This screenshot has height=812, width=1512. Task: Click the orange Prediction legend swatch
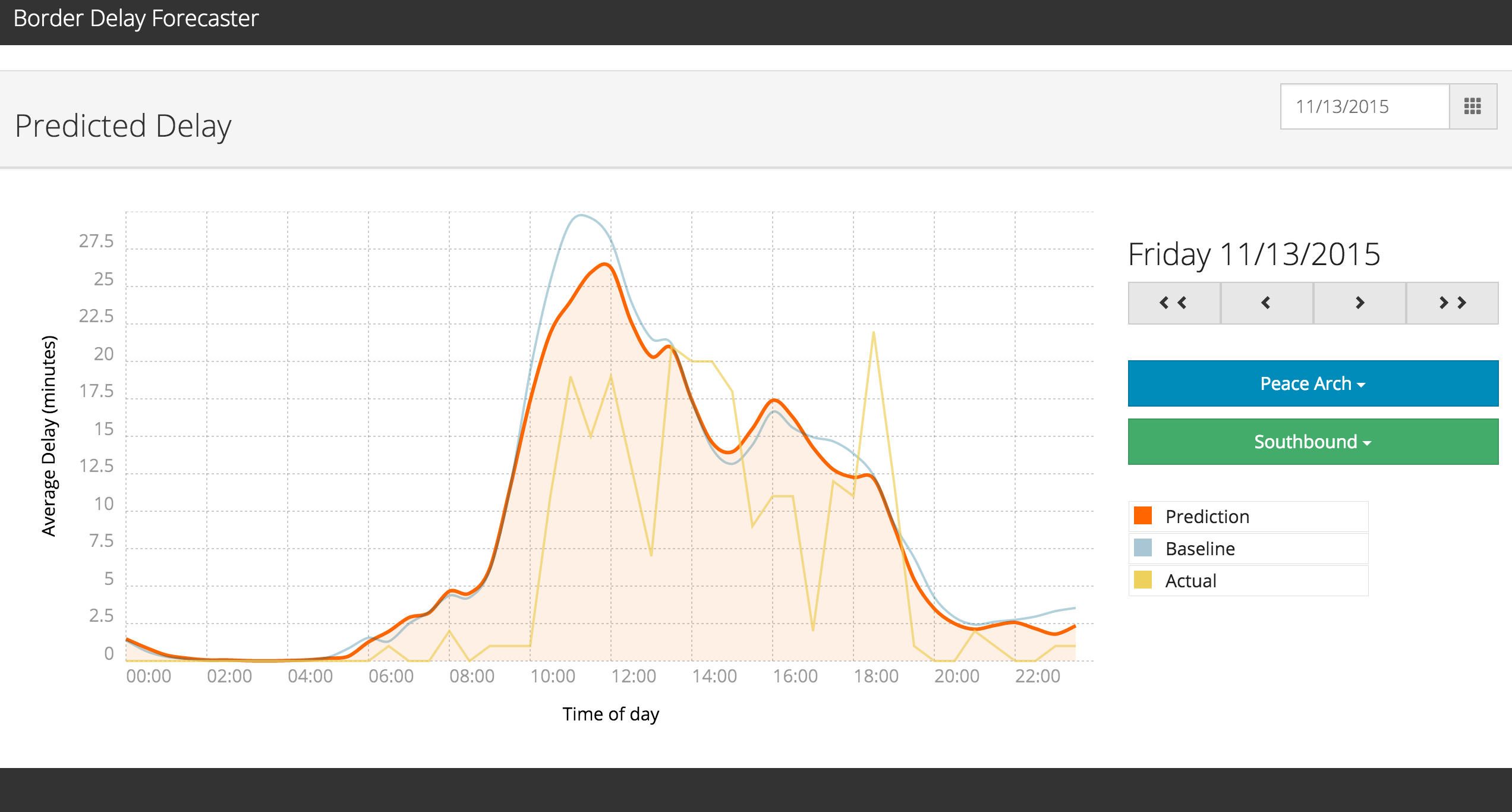pyautogui.click(x=1142, y=515)
